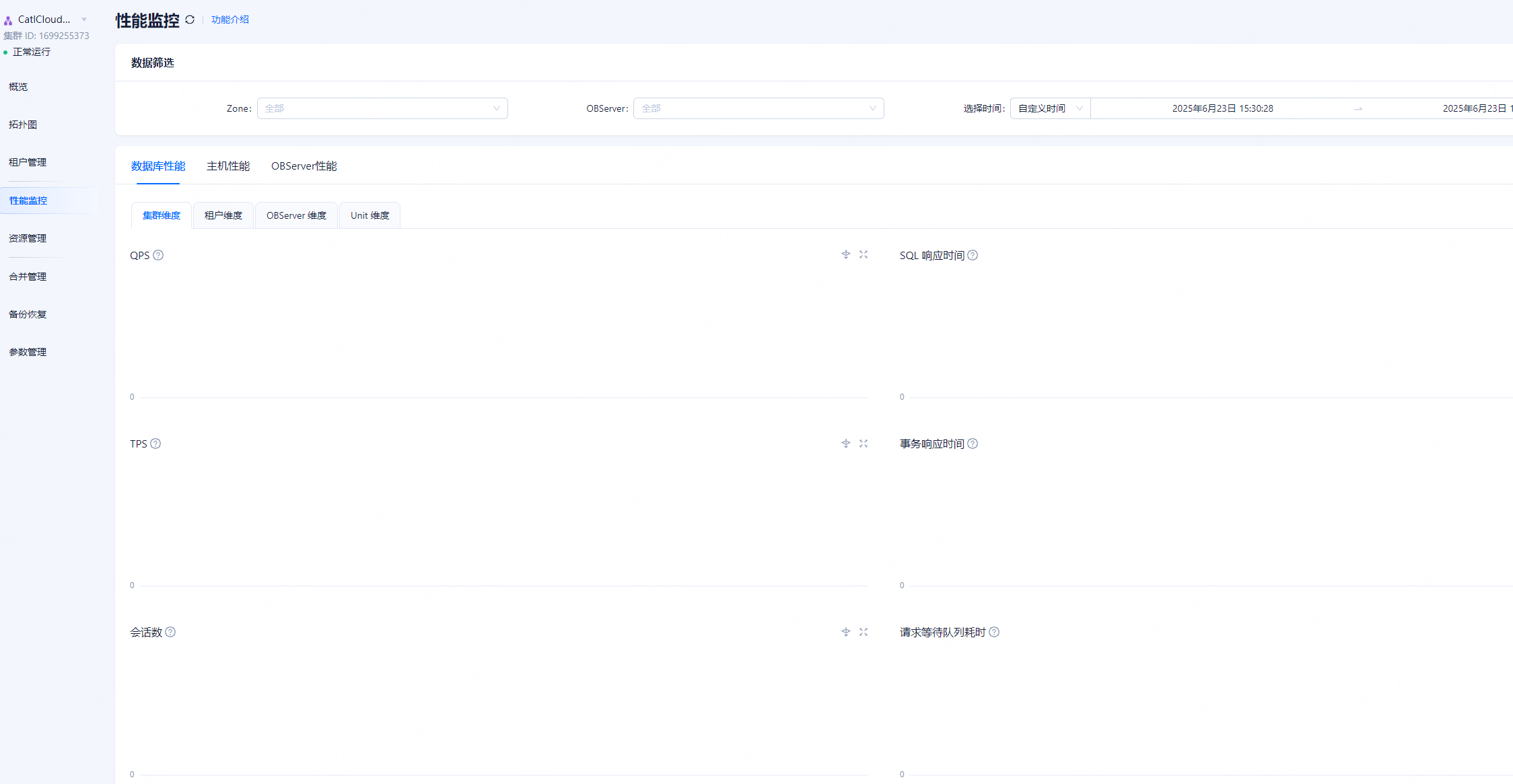Open 功能介绍 link
This screenshot has height=784, width=1513.
230,20
